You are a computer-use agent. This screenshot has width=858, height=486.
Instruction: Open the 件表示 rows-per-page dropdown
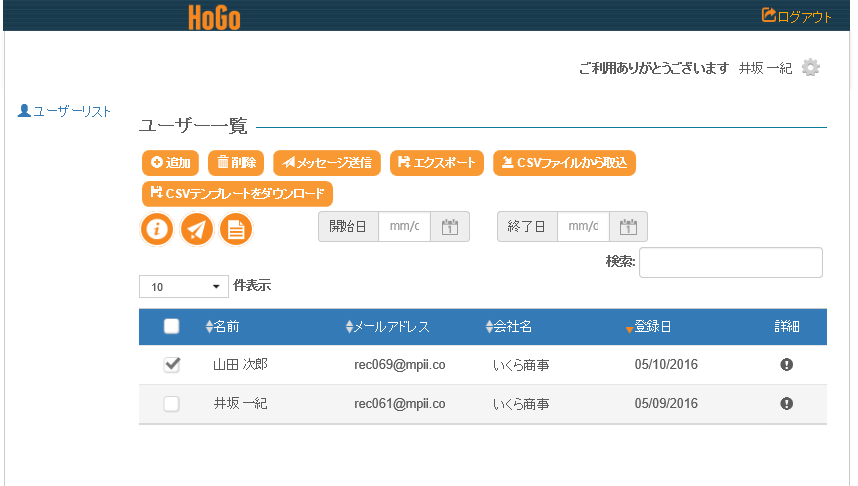pyautogui.click(x=184, y=287)
